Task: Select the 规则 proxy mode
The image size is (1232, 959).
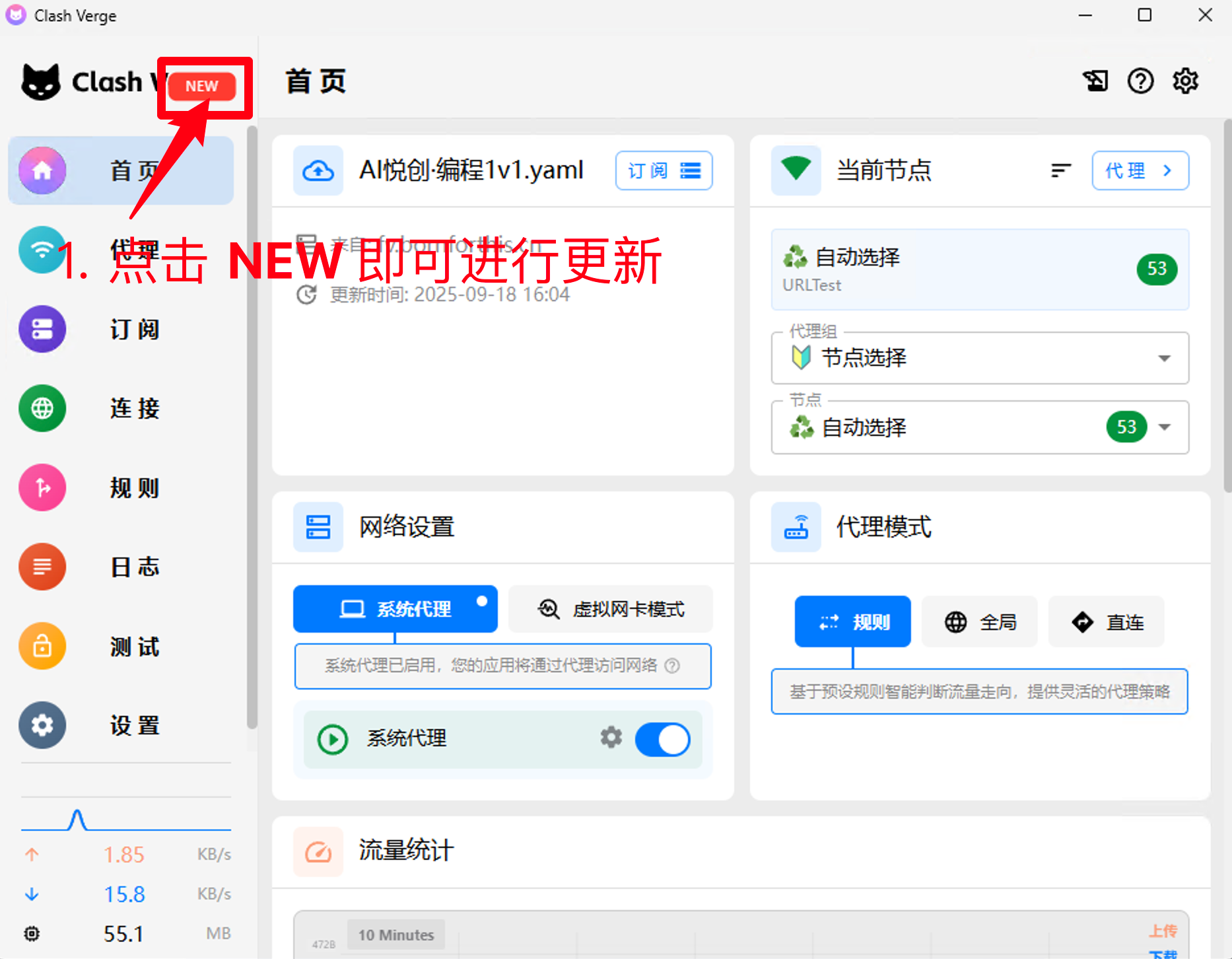Action: (853, 622)
